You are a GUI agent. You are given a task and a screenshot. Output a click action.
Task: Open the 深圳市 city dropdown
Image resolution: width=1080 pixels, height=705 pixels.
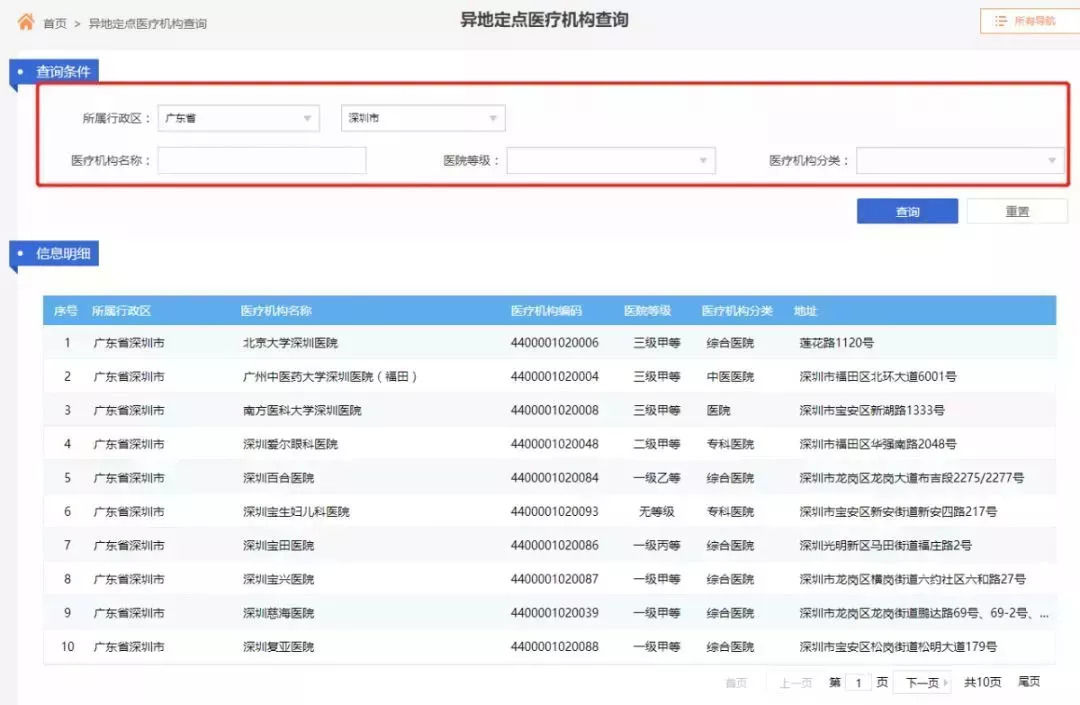(x=422, y=117)
